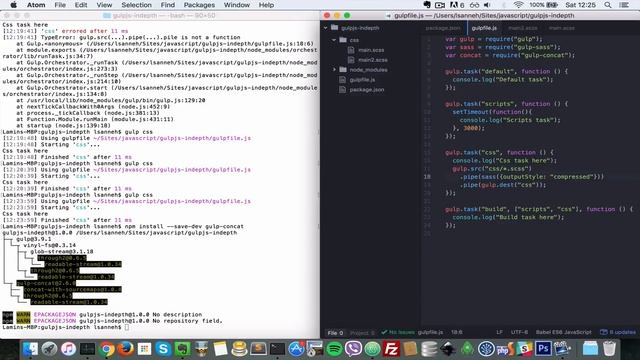Open the Atom application menu
This screenshot has width=640, height=360.
click(x=36, y=5)
